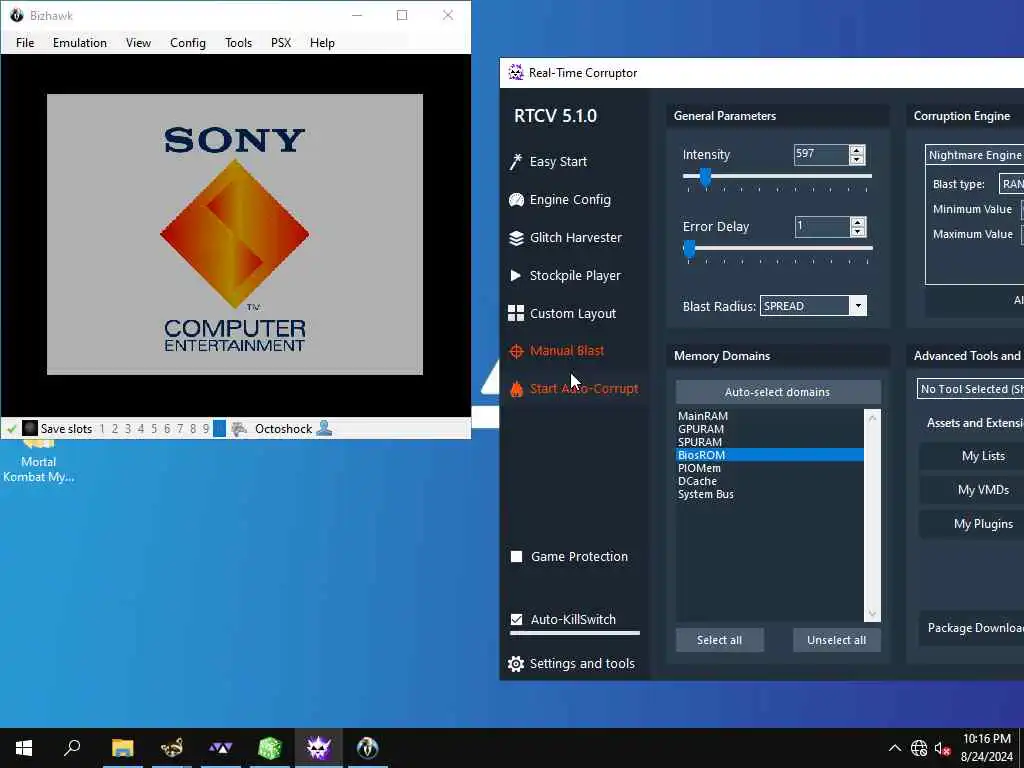Open the Nightmare Engine selector dropdown

974,155
